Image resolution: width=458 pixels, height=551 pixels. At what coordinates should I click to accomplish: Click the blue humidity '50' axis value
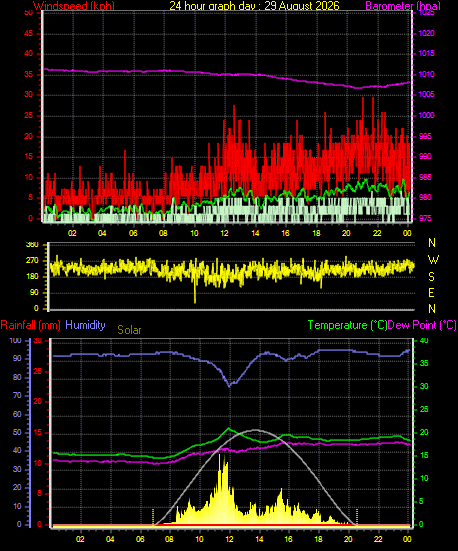click(17, 433)
